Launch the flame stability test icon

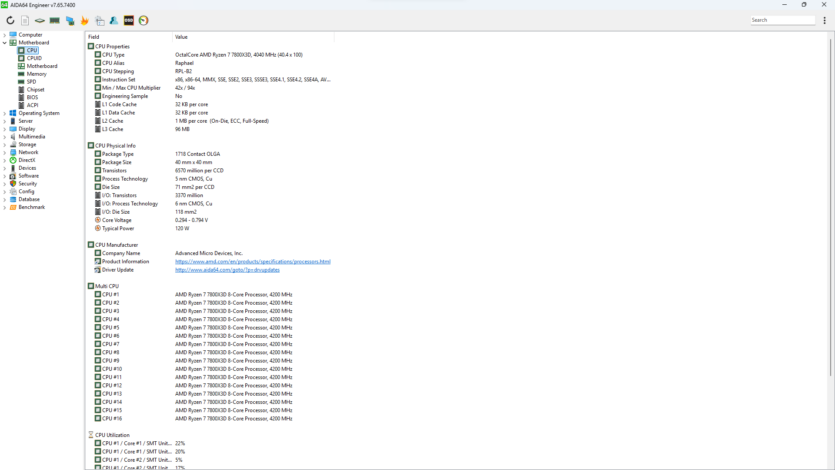click(x=85, y=20)
